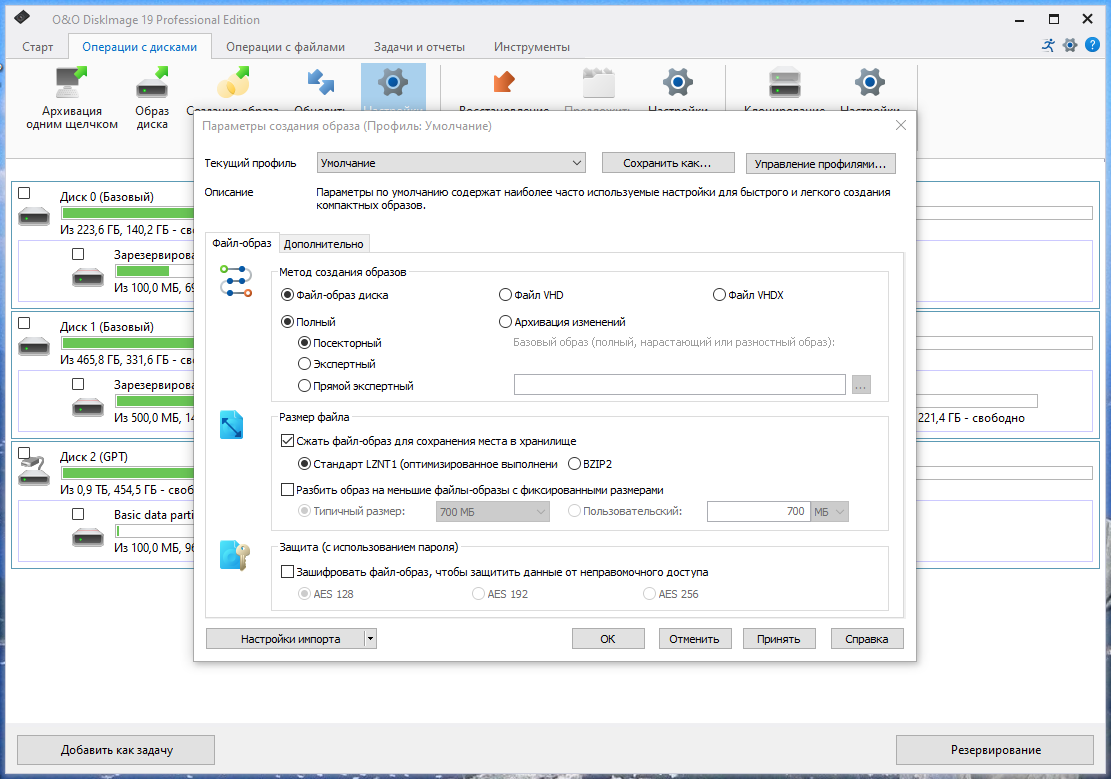Open settings via the top-right gear icon
1111x779 pixels.
coord(1071,45)
